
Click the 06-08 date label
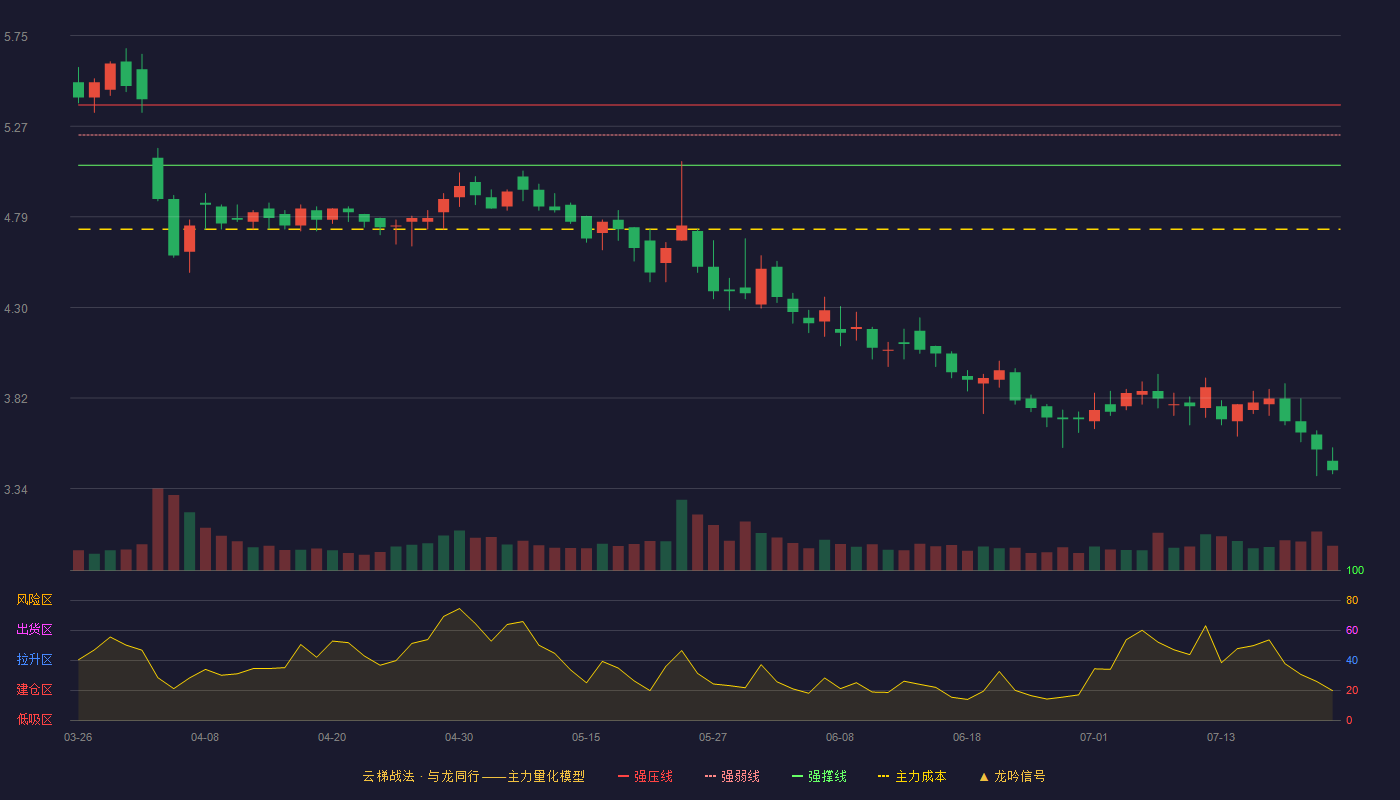pos(840,737)
